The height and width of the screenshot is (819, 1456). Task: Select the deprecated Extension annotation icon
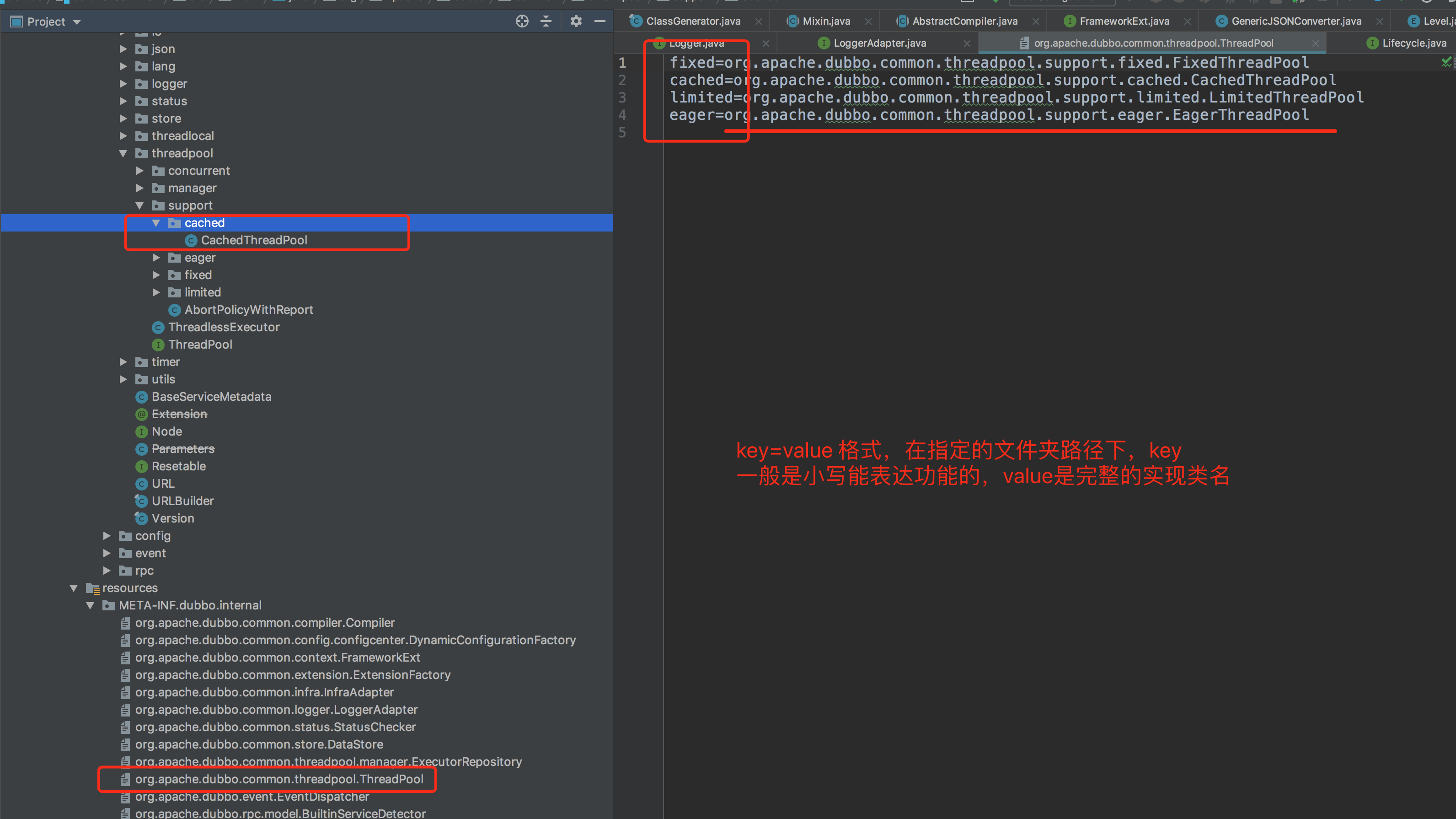142,414
